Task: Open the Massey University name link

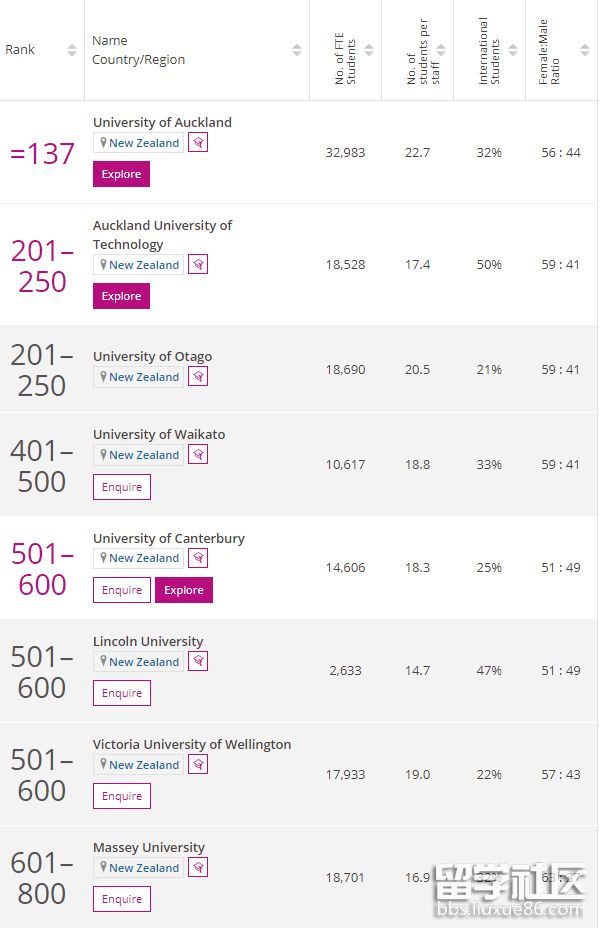Action: [148, 847]
